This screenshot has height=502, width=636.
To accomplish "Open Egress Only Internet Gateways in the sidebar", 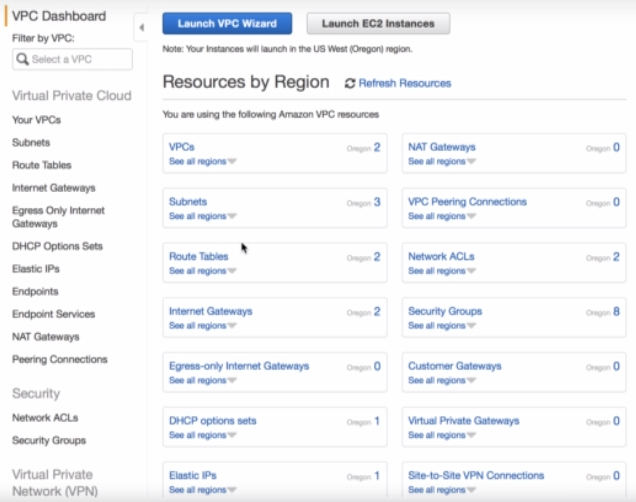I will [x=58, y=217].
